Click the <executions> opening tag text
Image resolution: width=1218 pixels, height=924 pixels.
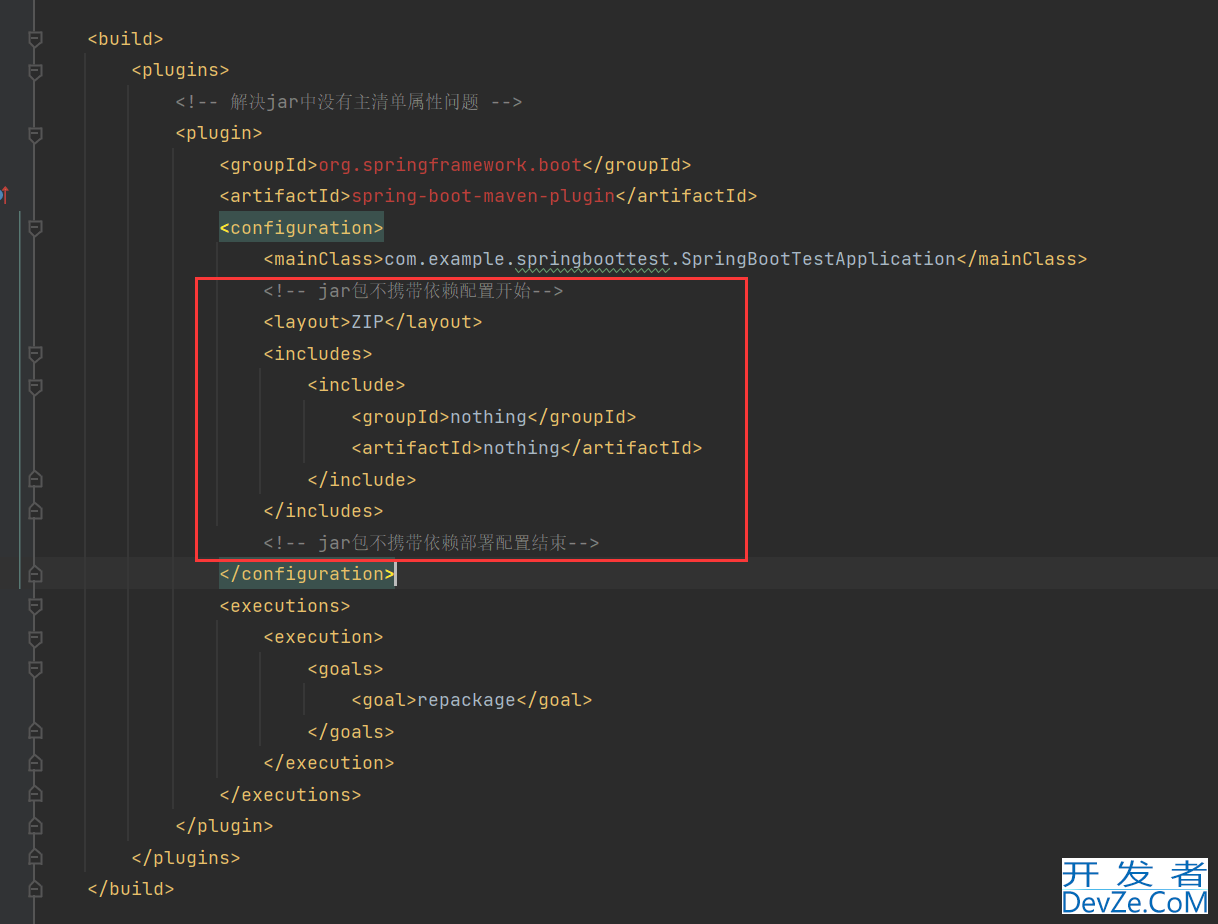pyautogui.click(x=285, y=606)
